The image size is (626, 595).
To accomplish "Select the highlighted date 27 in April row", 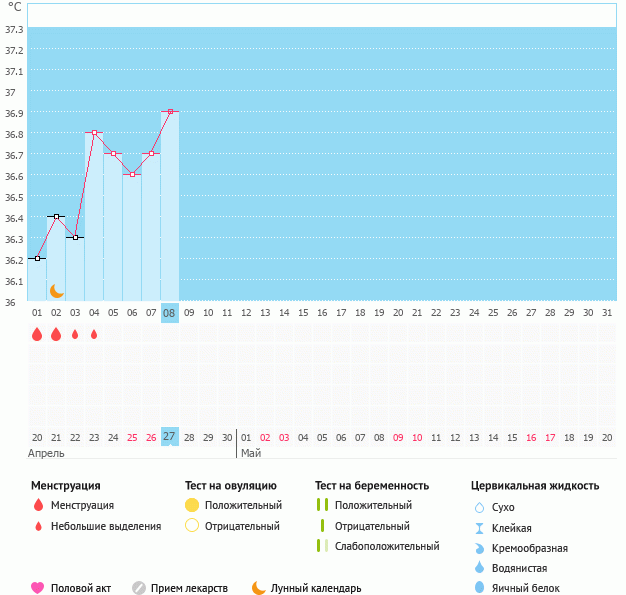I will click(x=170, y=437).
